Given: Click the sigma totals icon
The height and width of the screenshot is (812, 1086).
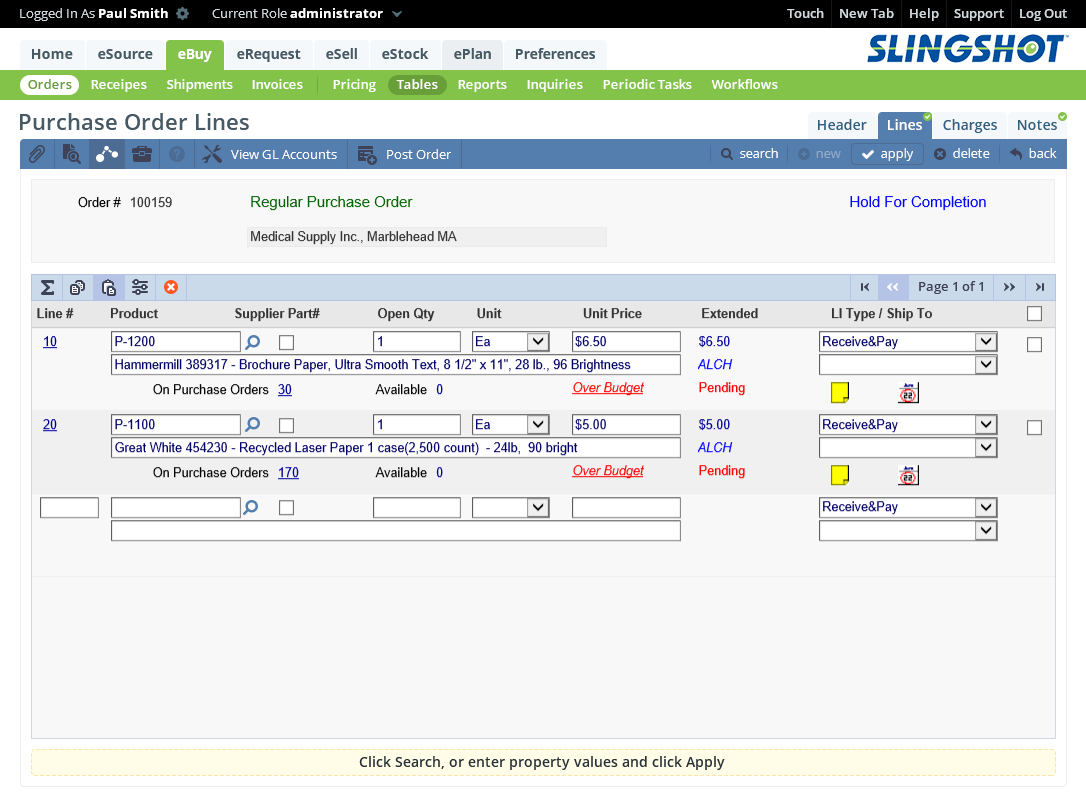Looking at the screenshot, I should click(x=47, y=288).
